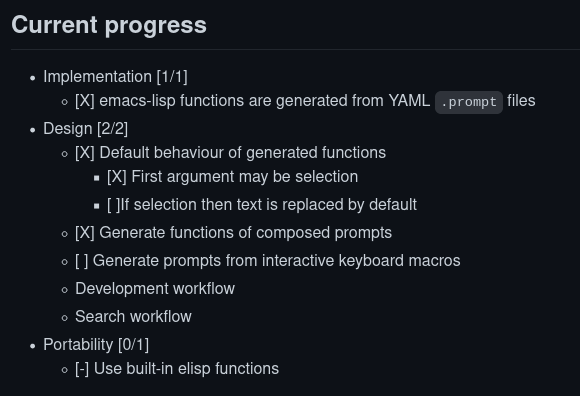Viewport: 580px width, 396px height.
Task: Click the .prompt inline code badge
Action: [x=469, y=102]
